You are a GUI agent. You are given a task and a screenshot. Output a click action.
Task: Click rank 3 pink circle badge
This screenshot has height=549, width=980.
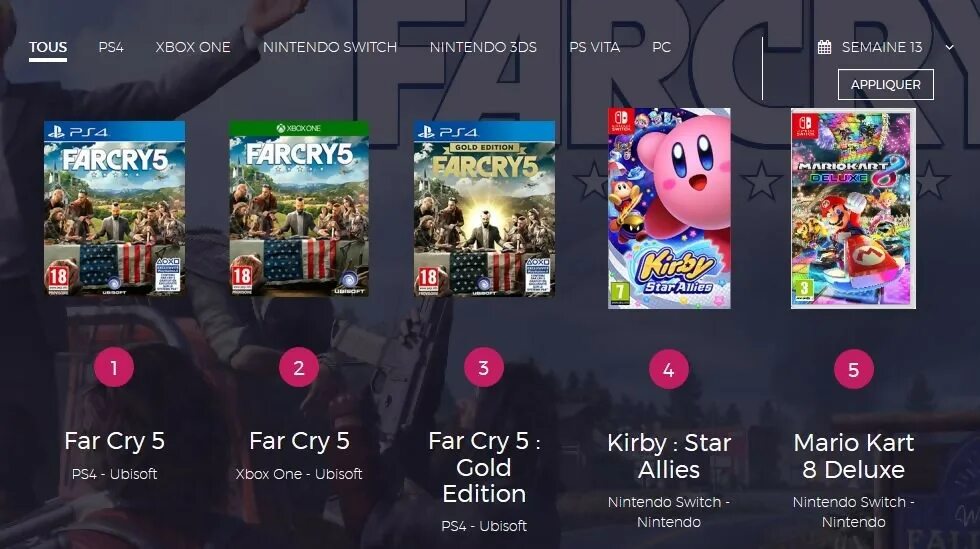coord(484,367)
